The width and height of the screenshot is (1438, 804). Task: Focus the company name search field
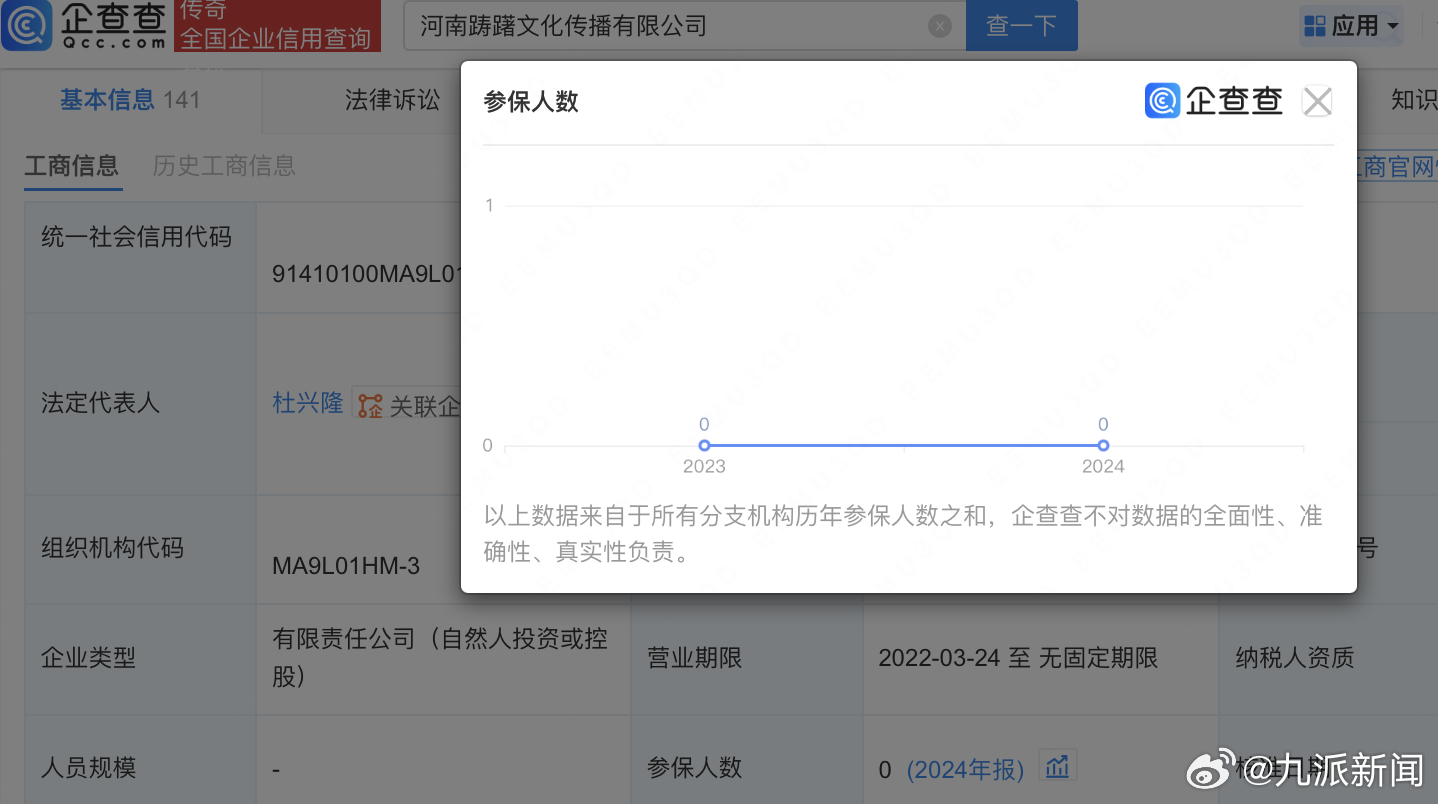tap(685, 26)
